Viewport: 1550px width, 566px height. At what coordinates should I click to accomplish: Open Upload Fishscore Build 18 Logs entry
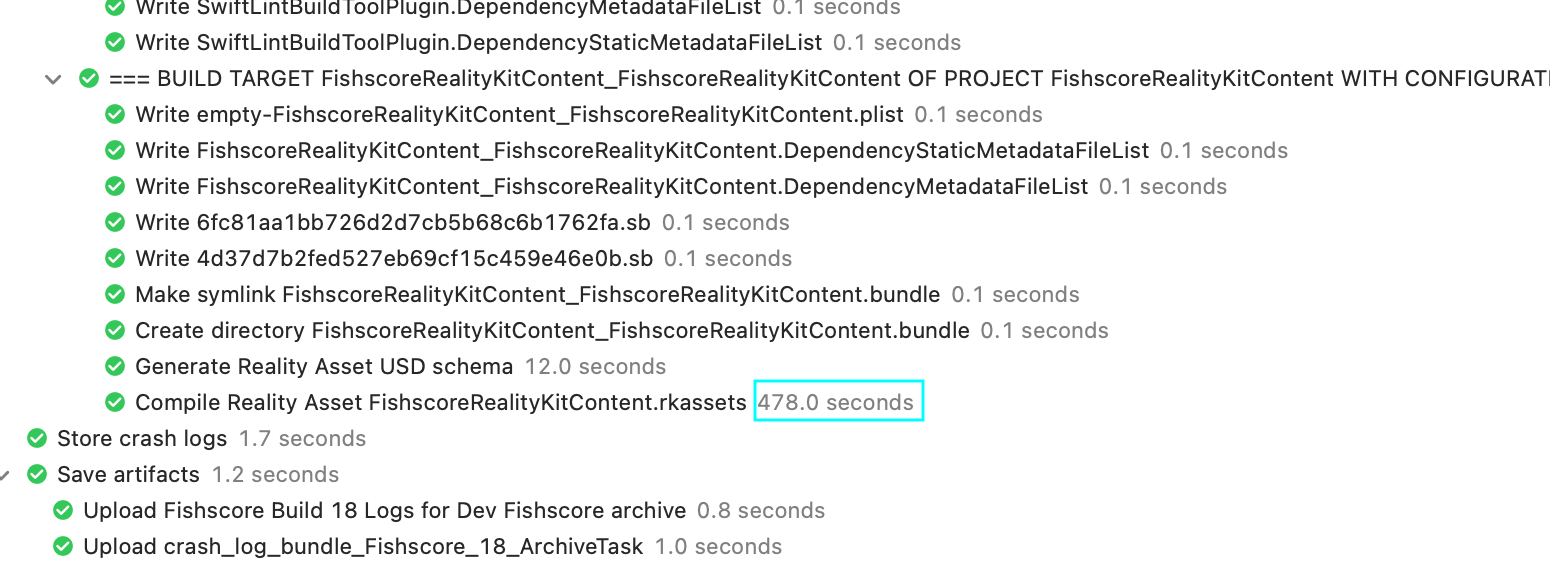385,510
